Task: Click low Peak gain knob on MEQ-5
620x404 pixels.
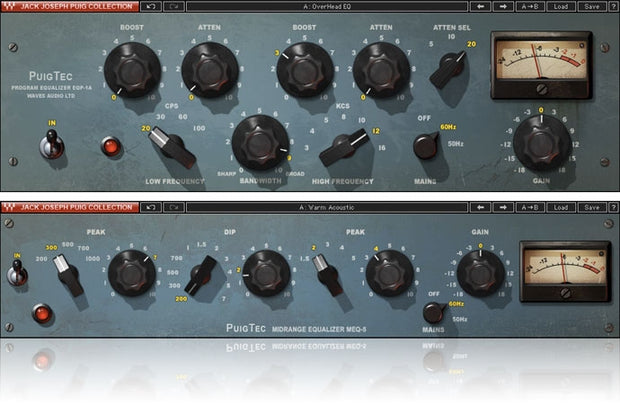Action: [132, 274]
